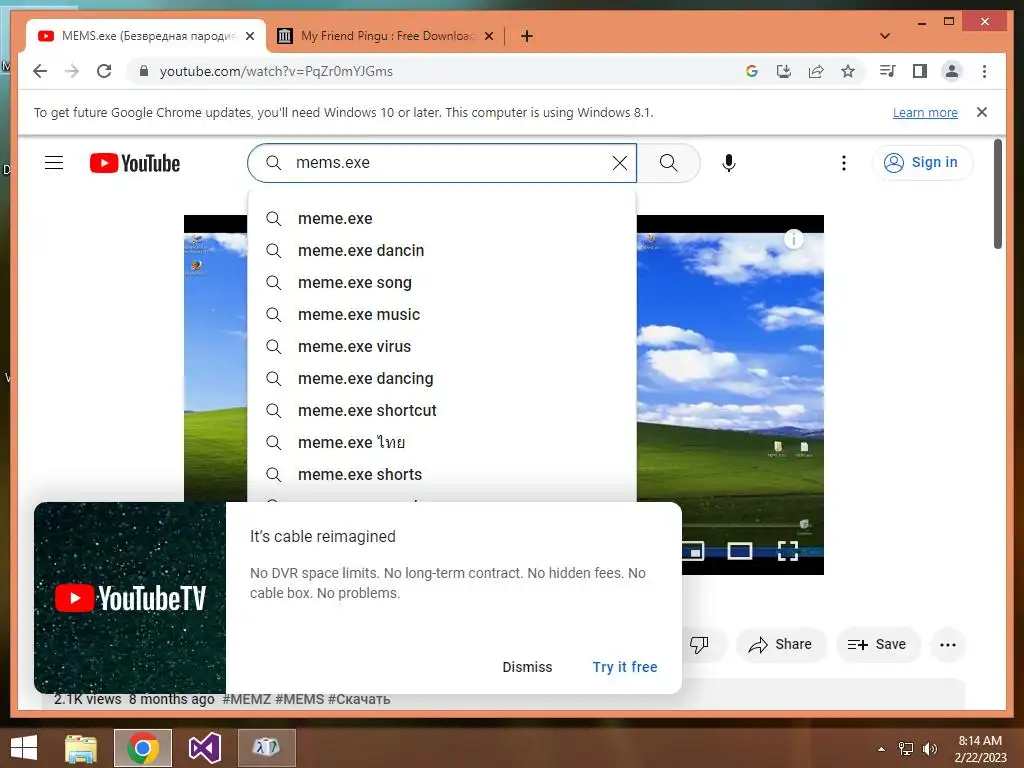Viewport: 1024px width, 768px height.
Task: Choose suggestion "meme.exe song"
Action: click(442, 282)
